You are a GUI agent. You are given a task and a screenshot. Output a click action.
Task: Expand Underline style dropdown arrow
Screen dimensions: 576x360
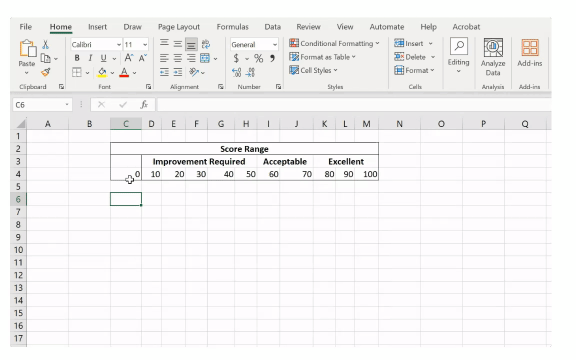(114, 59)
